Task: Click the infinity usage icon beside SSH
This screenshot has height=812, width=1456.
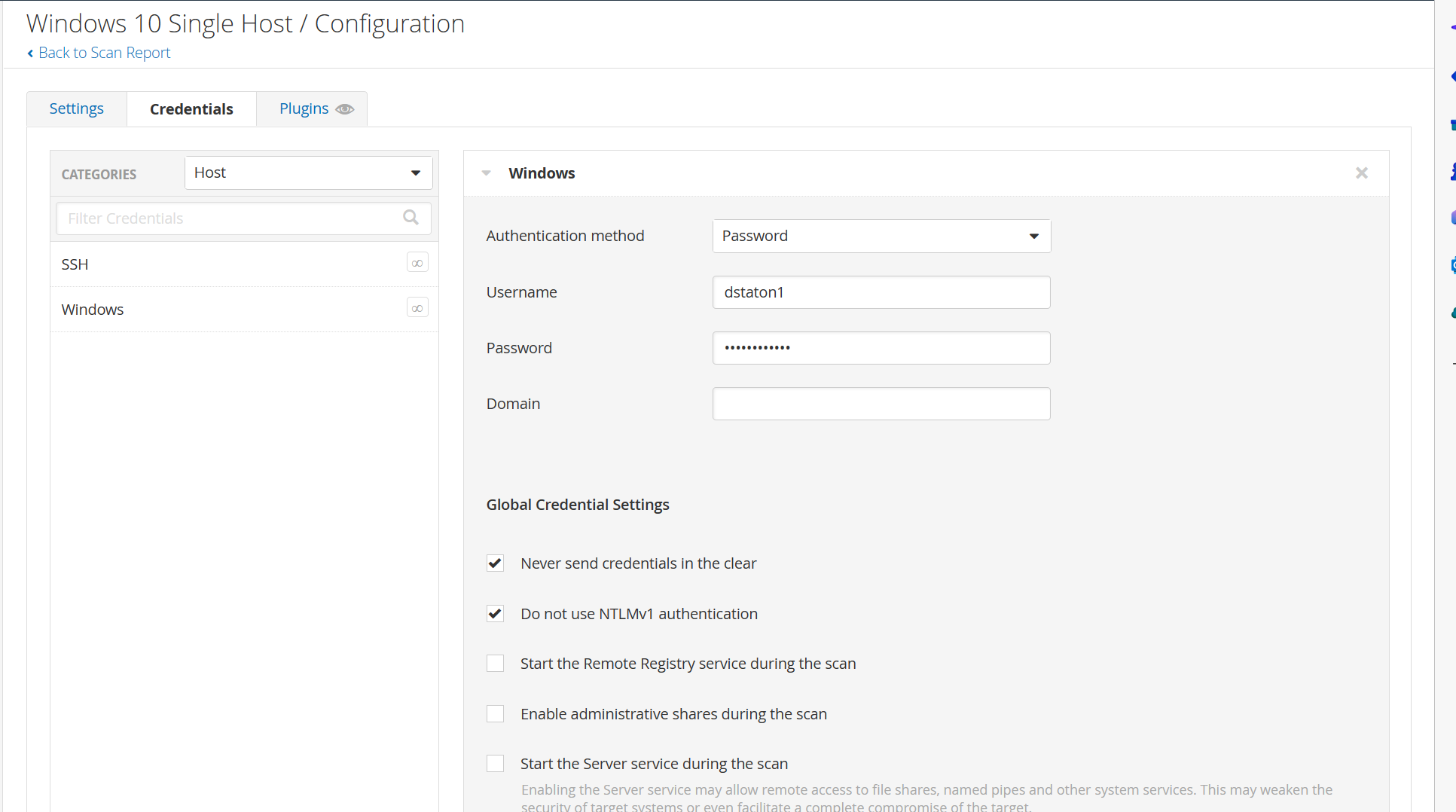Action: pyautogui.click(x=417, y=262)
